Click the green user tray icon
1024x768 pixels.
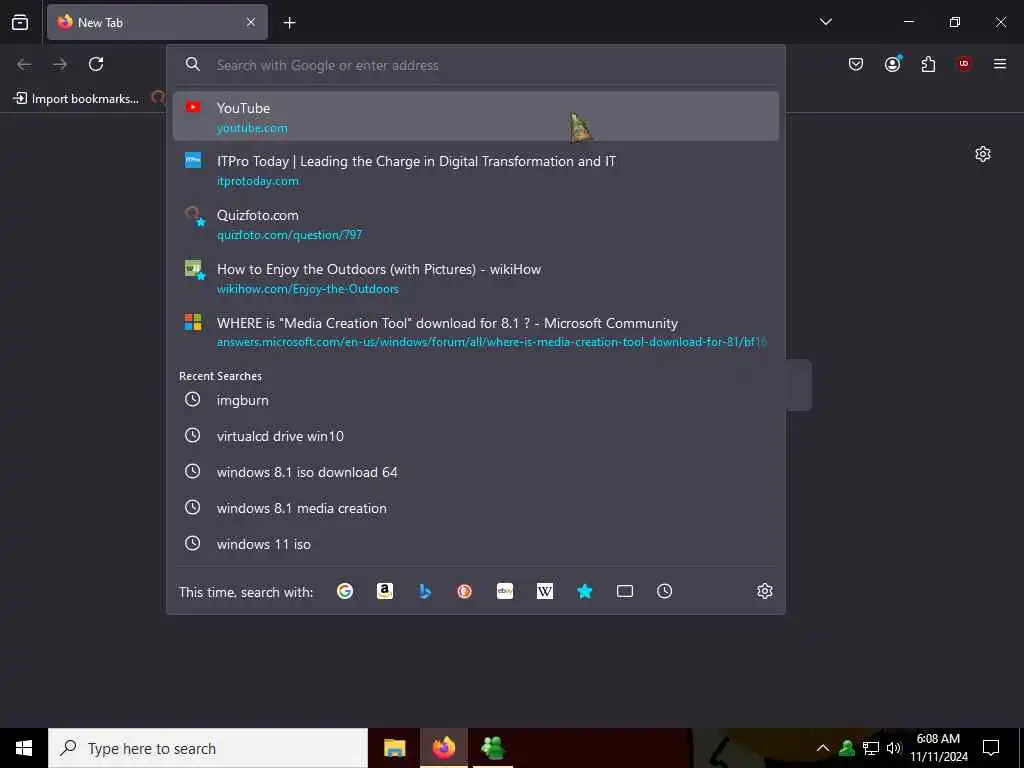847,748
